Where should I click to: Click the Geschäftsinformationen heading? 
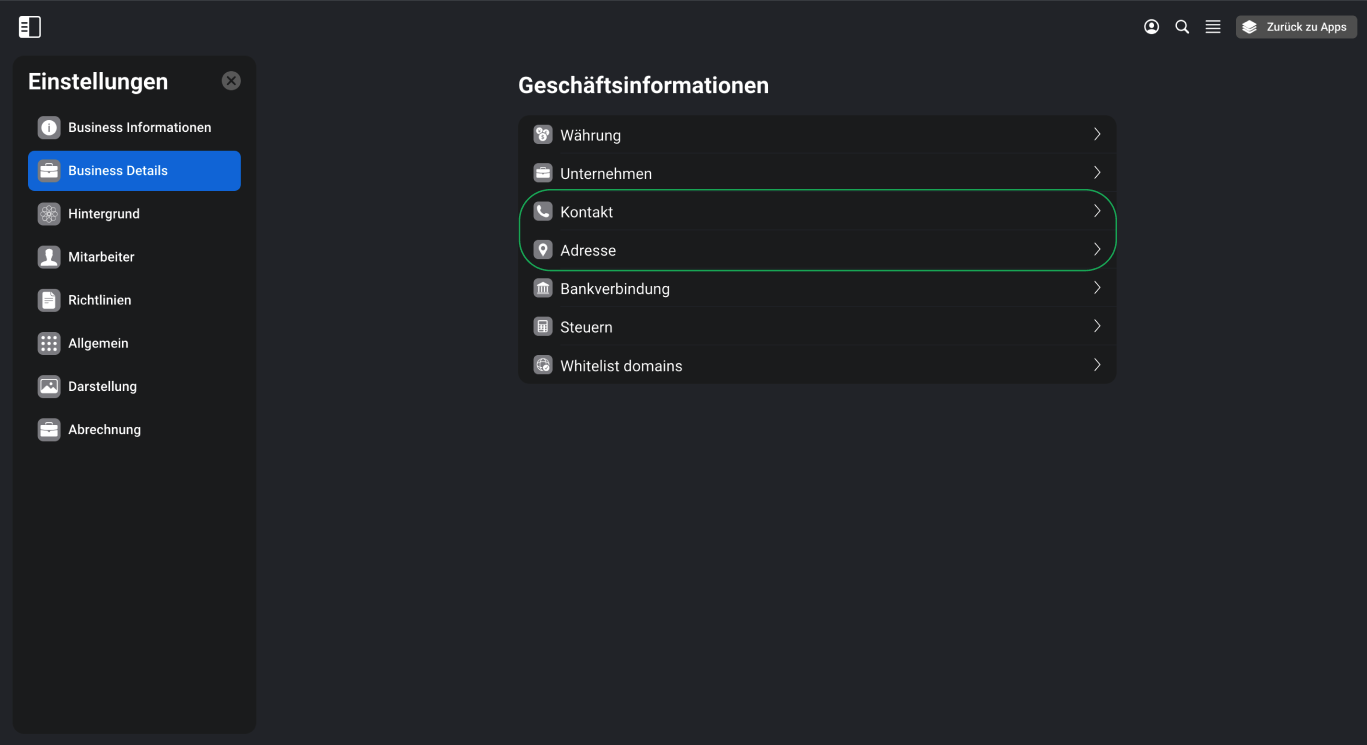click(643, 86)
